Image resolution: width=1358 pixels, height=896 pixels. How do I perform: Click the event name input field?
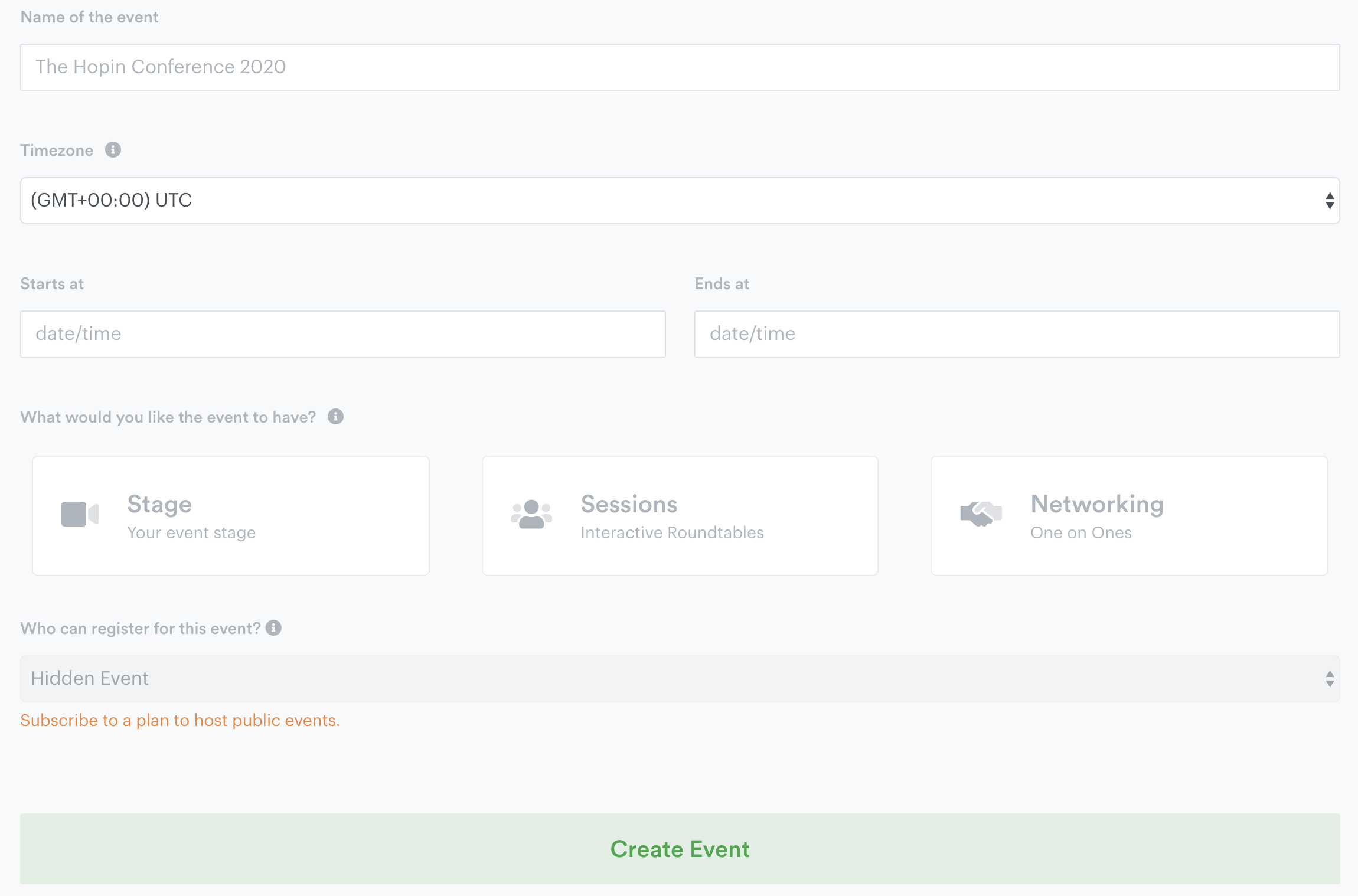pos(680,67)
